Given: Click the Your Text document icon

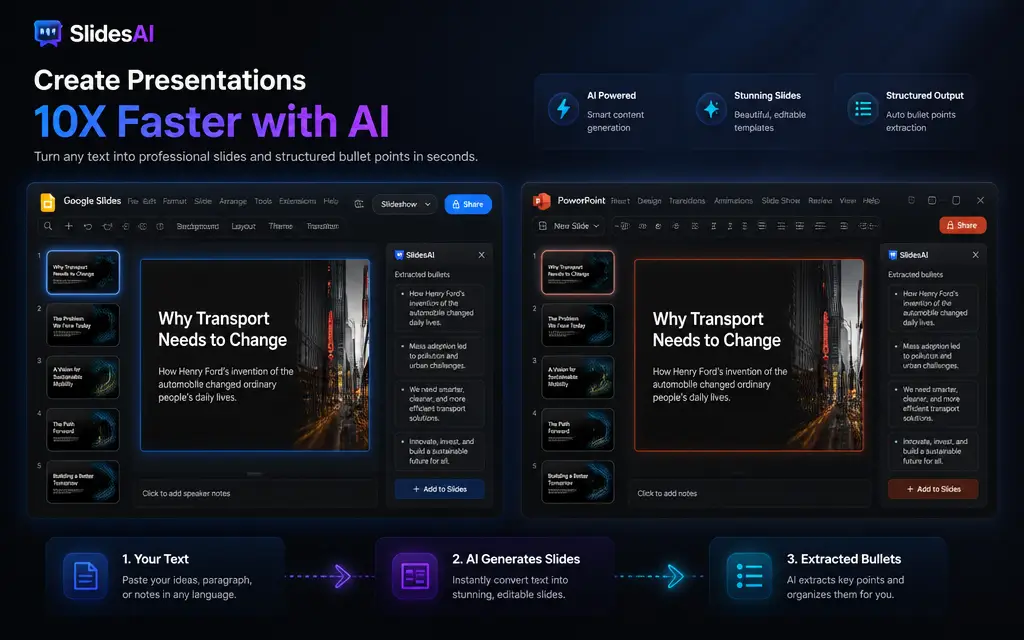Looking at the screenshot, I should click(x=86, y=576).
